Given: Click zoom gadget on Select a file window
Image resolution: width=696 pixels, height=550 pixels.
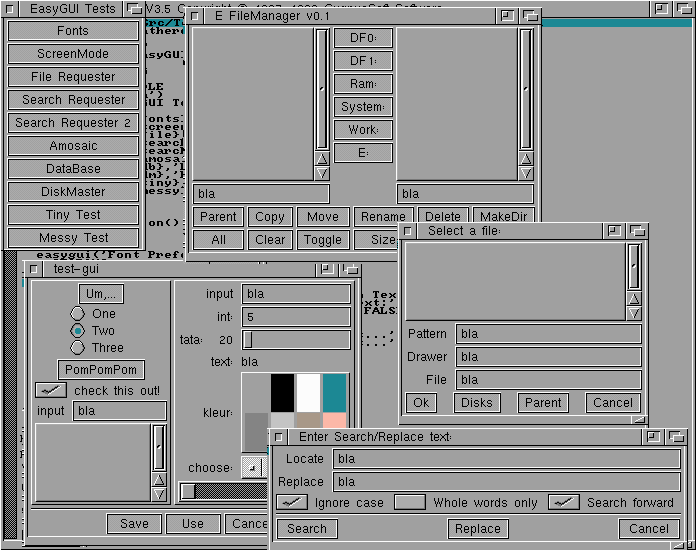Looking at the screenshot, I should tap(615, 231).
